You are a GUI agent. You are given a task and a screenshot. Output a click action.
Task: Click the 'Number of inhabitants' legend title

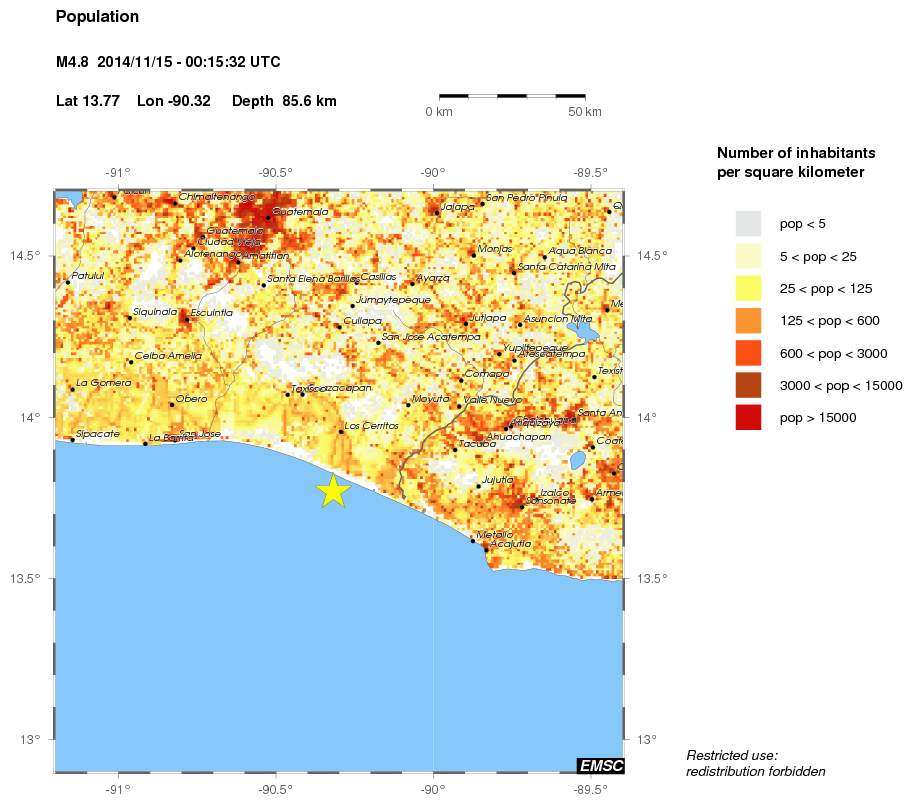[795, 152]
